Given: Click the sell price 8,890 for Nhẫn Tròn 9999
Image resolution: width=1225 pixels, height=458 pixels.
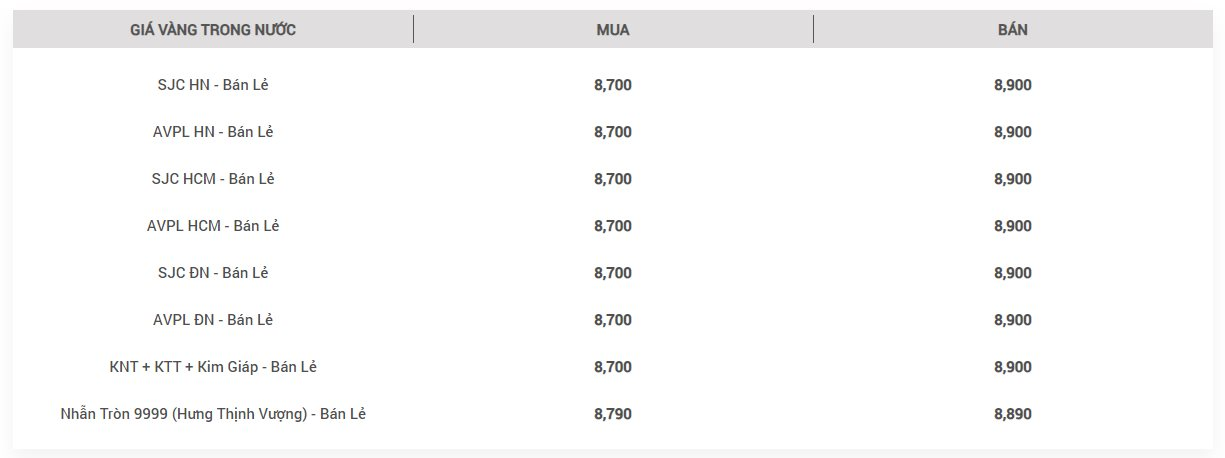Looking at the screenshot, I should [1013, 414].
